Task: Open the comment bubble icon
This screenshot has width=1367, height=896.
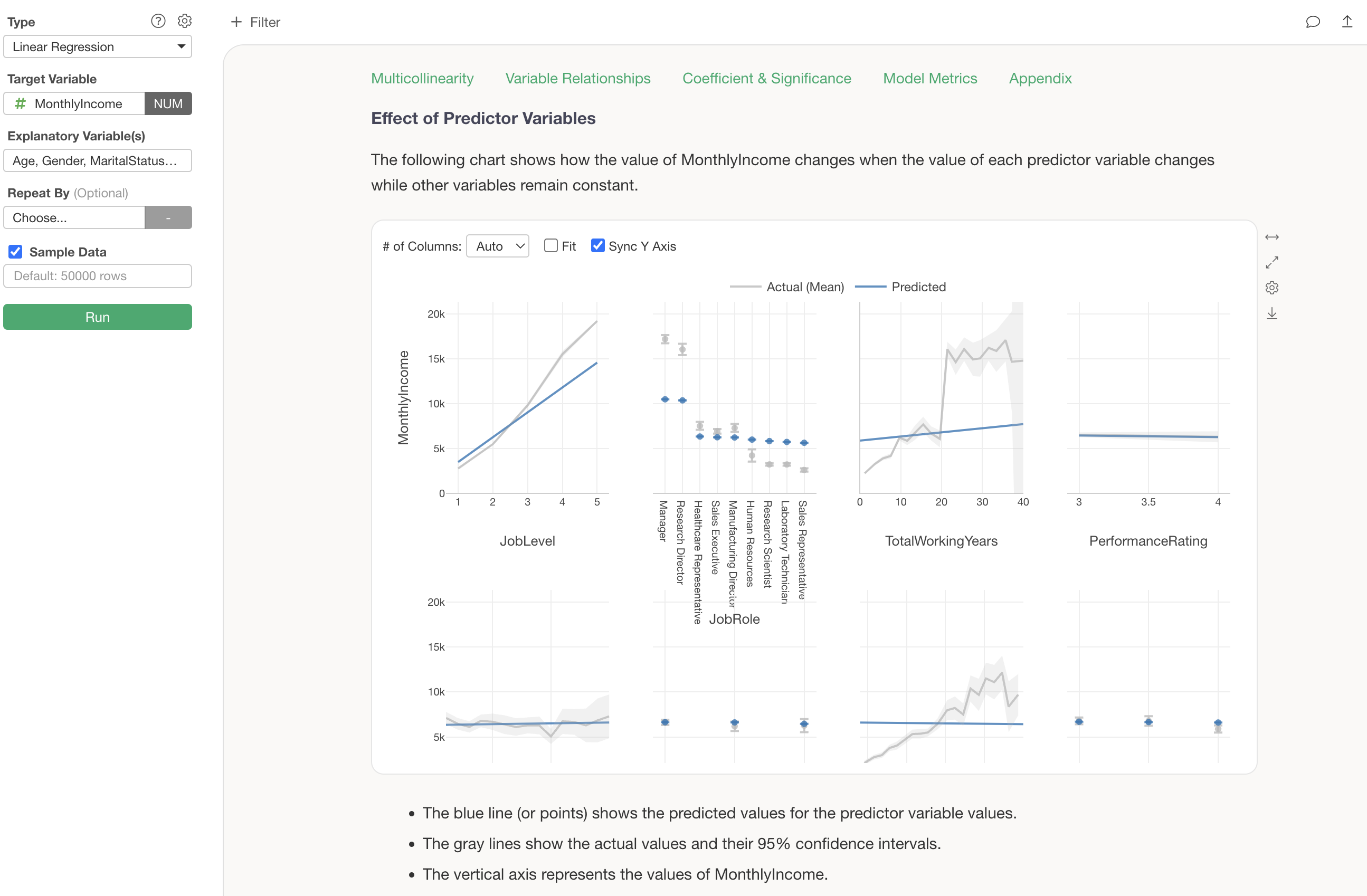Action: tap(1313, 22)
